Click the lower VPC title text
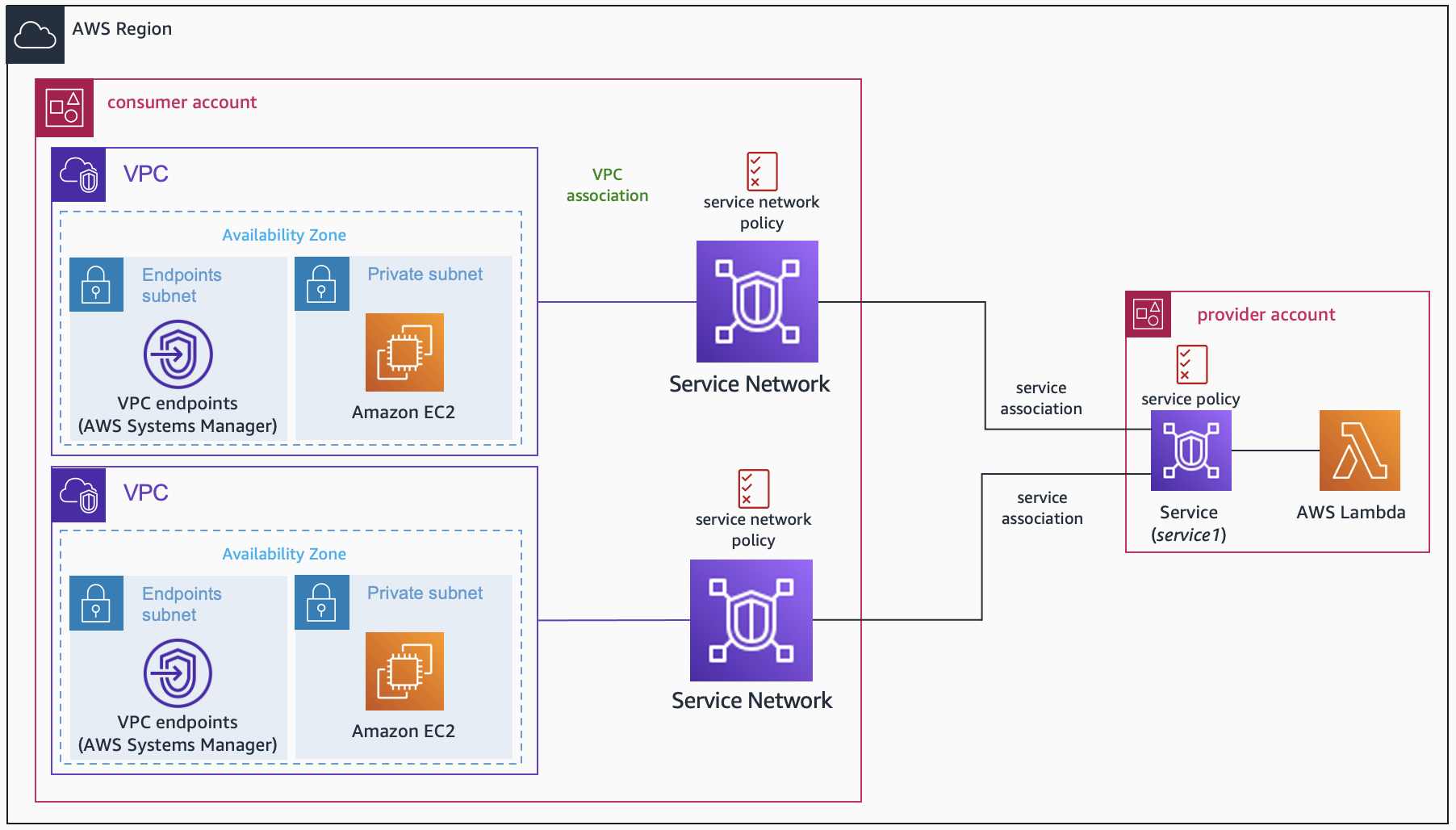Image resolution: width=1456 pixels, height=830 pixels. click(x=146, y=493)
